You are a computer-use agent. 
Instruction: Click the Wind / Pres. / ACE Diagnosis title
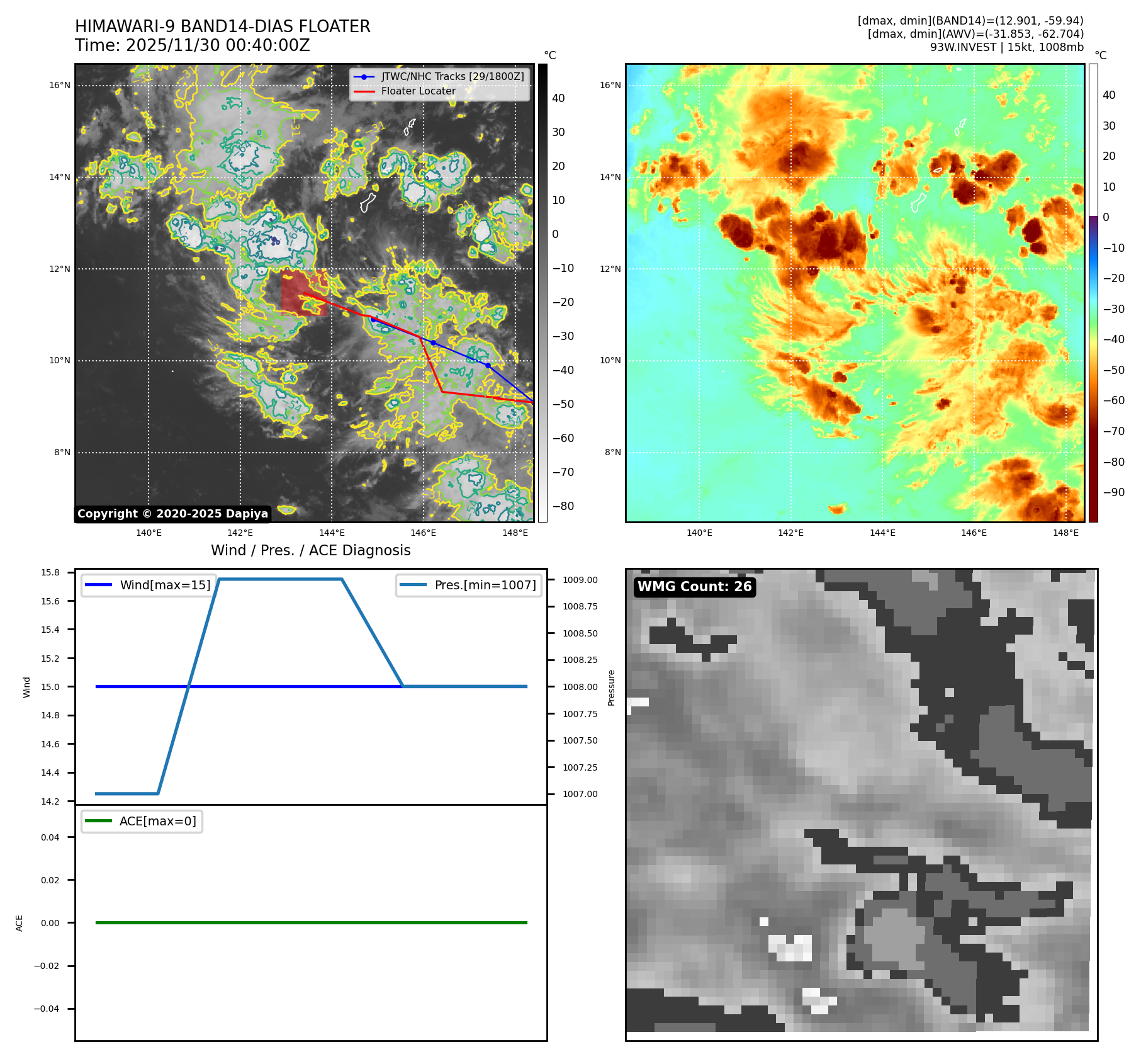310,550
